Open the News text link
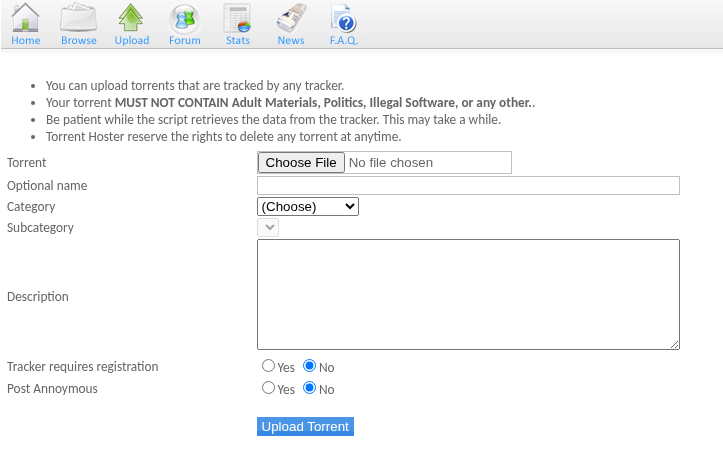The width and height of the screenshot is (723, 449). click(291, 41)
